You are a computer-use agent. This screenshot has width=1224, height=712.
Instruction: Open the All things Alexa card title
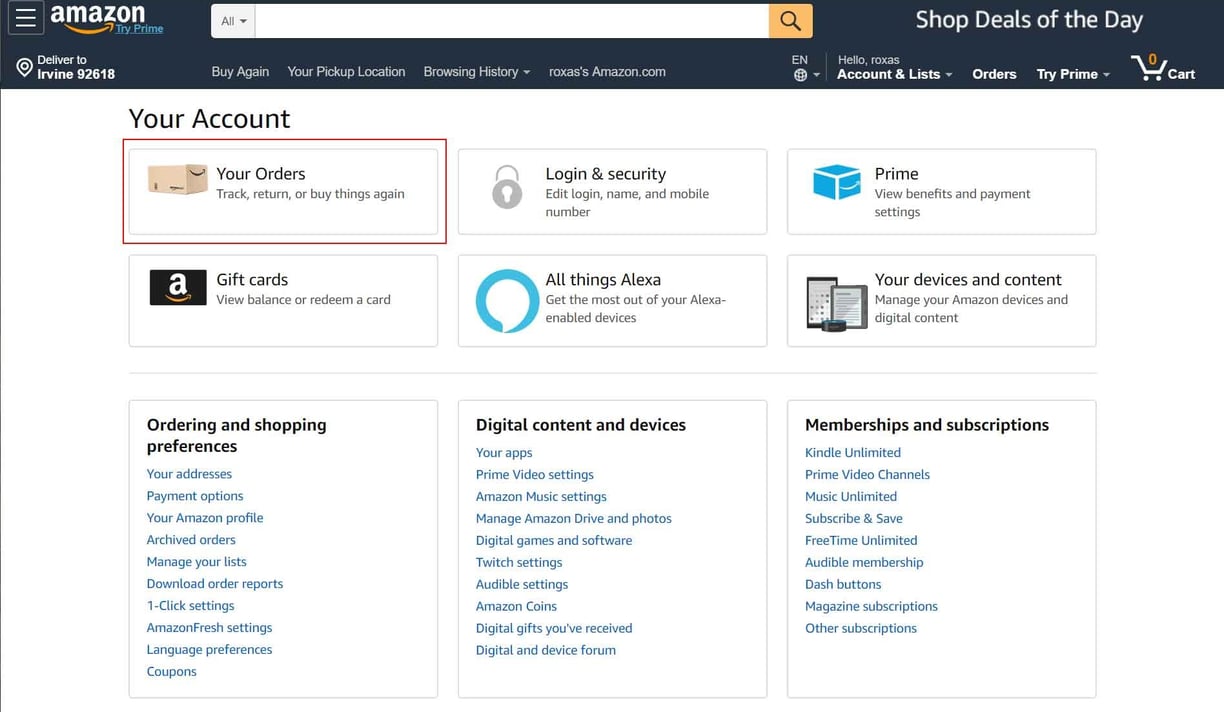pos(603,280)
